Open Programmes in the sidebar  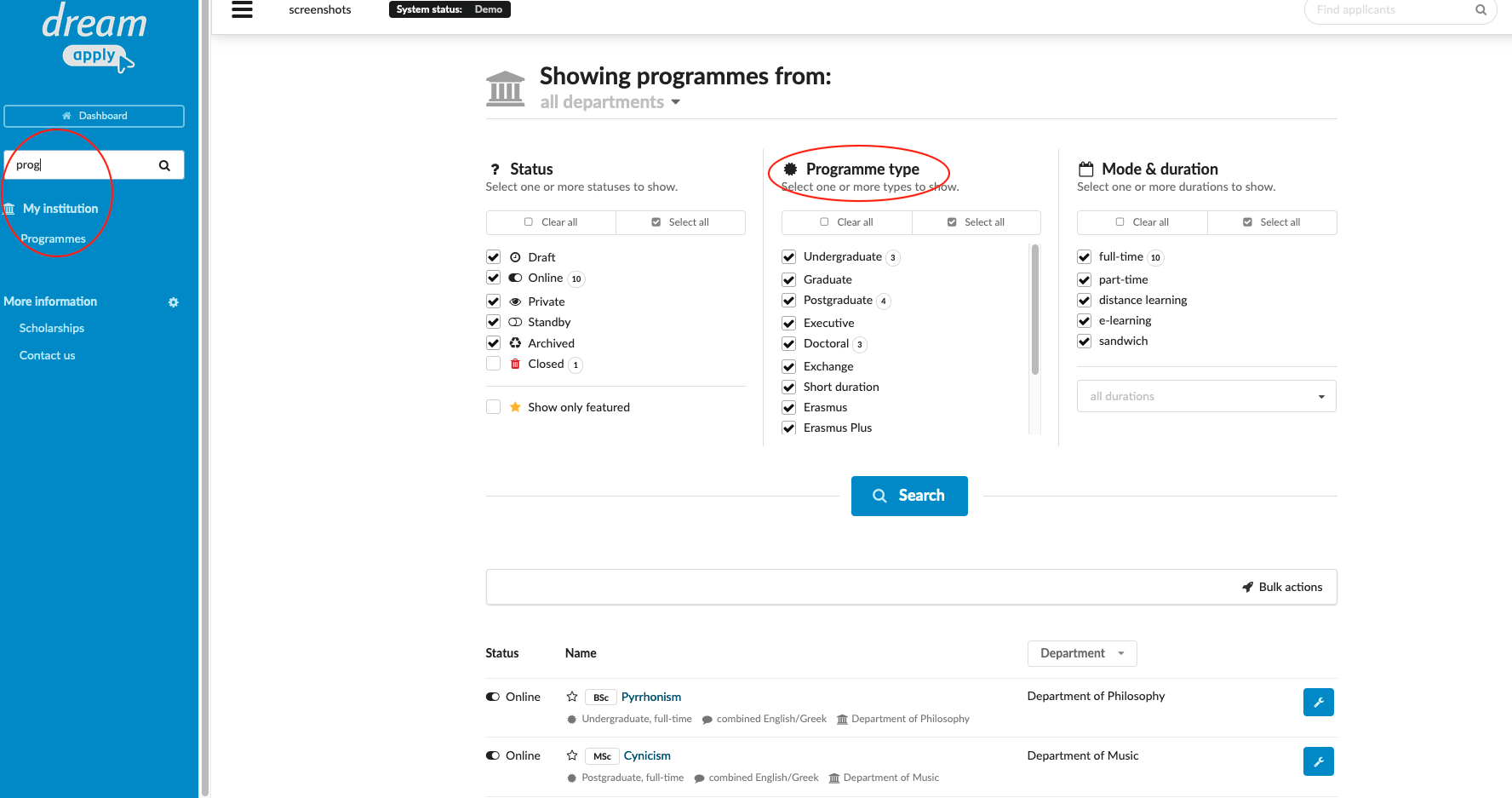tap(53, 239)
